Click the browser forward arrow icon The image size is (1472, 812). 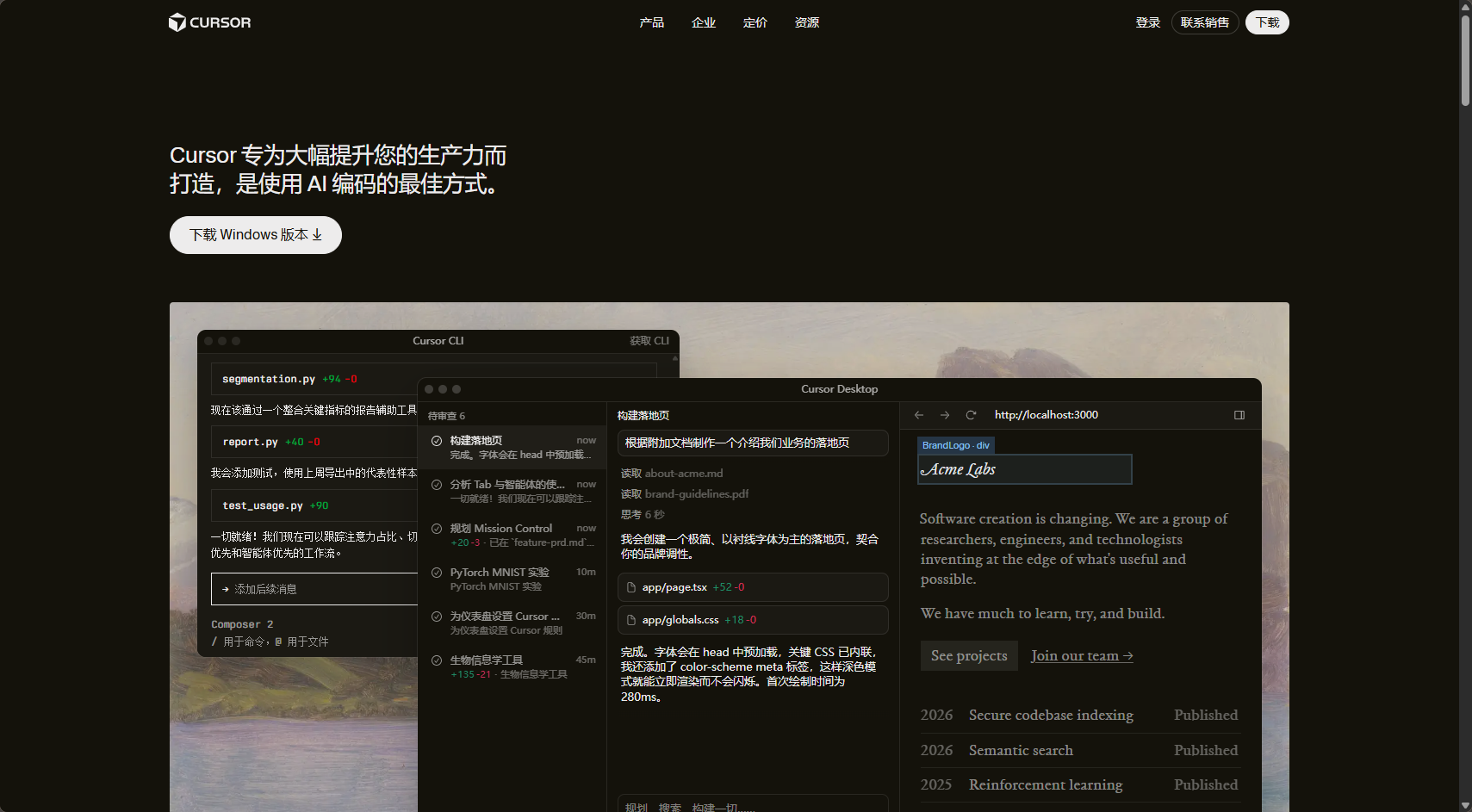tap(945, 415)
